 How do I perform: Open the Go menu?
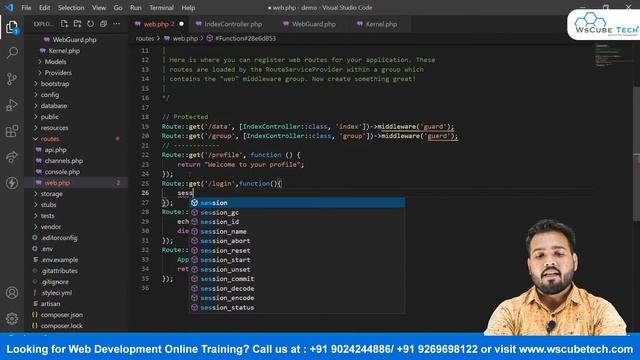(118, 8)
